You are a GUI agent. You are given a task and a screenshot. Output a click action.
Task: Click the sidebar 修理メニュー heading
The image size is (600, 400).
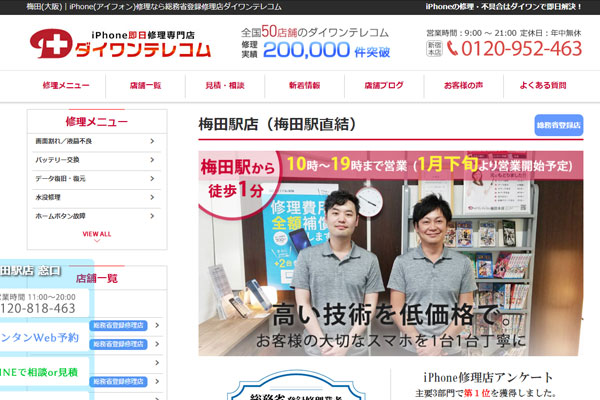tap(97, 122)
